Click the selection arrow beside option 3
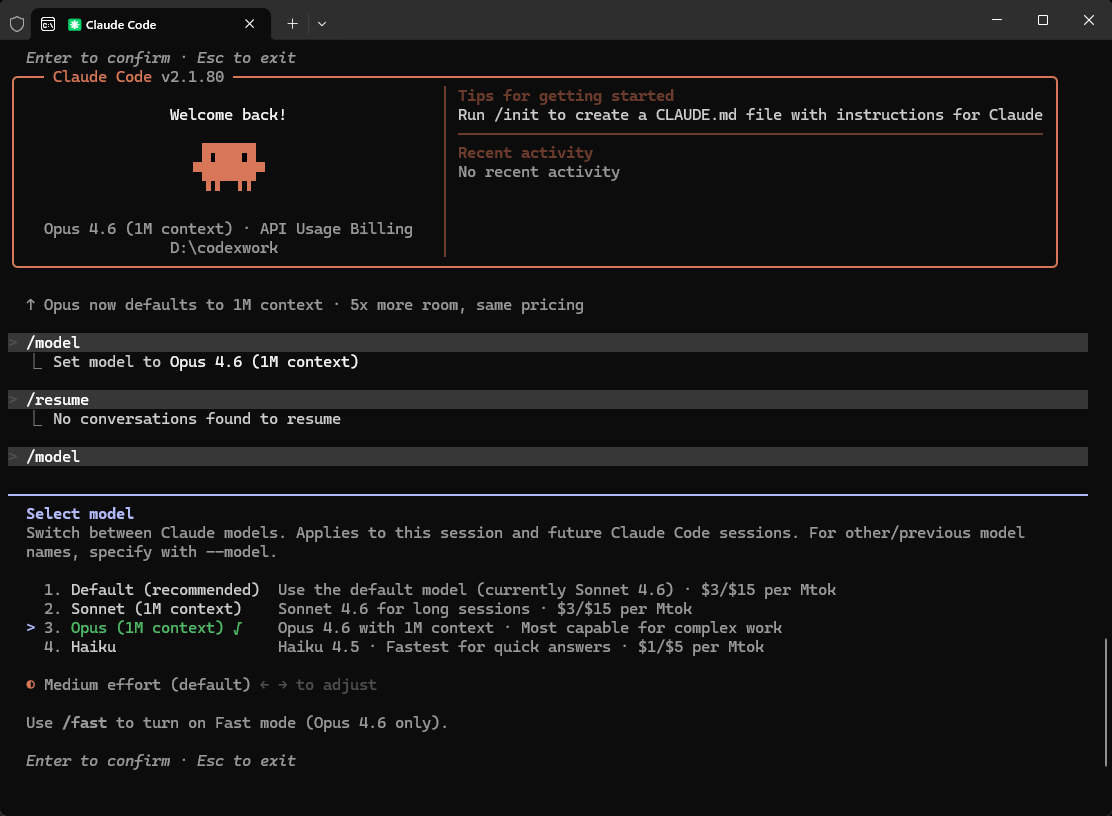 (30, 628)
